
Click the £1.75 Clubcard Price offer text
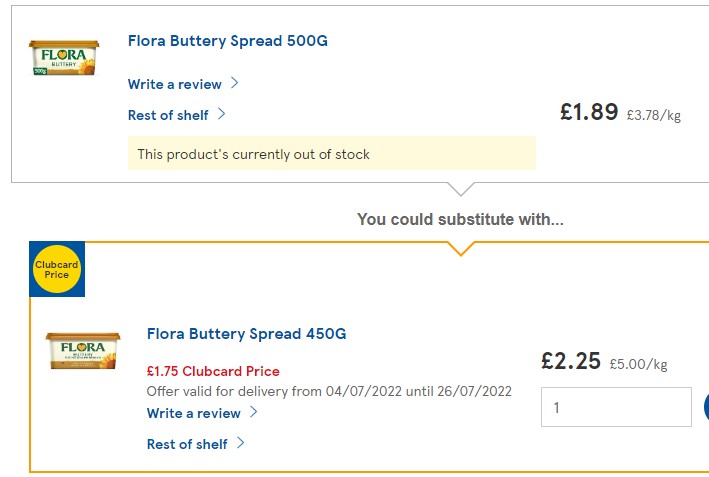(213, 371)
